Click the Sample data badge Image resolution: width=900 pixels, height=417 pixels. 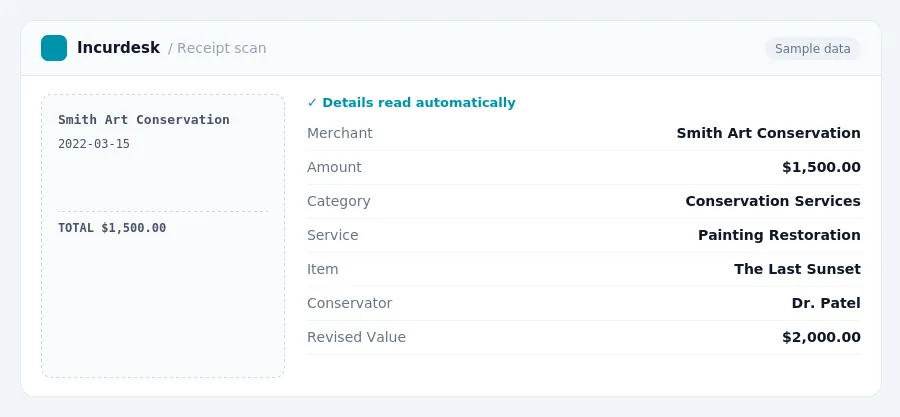[x=812, y=49]
